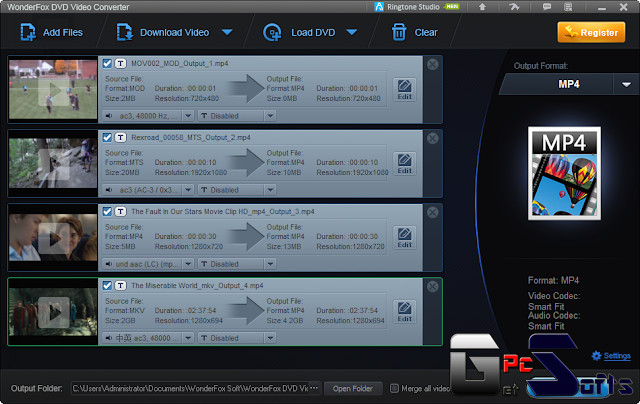
Task: Uncheck The Miserable World checkbox
Action: coord(107,286)
